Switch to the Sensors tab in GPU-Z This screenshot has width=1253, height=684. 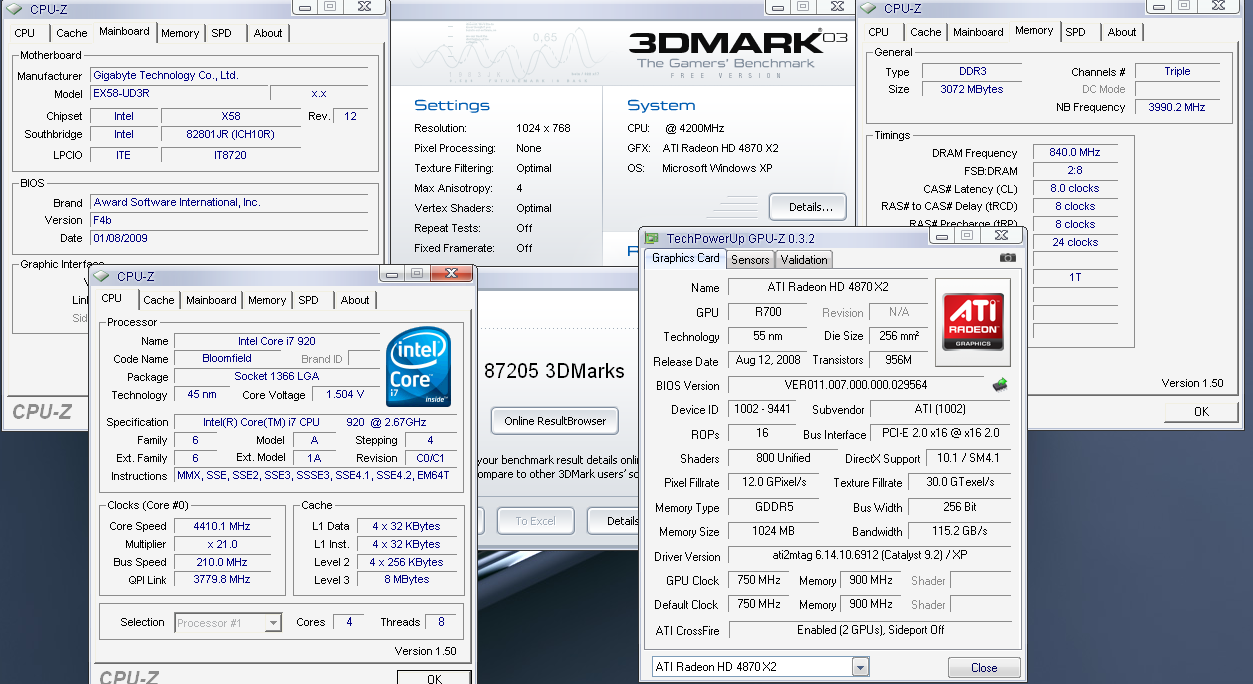click(750, 260)
